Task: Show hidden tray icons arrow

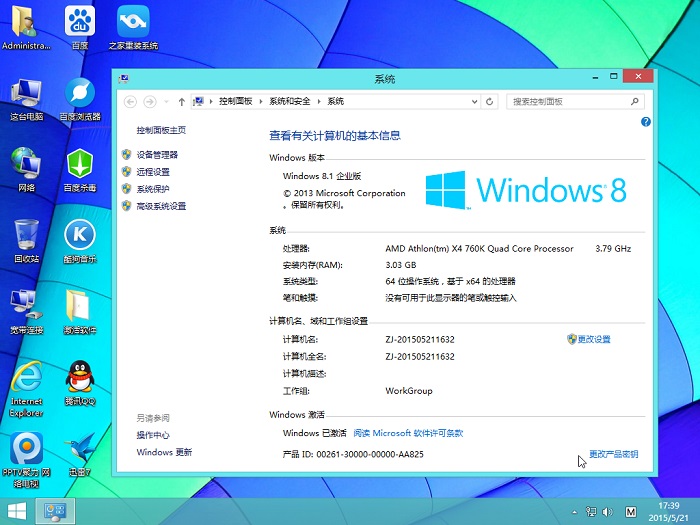Action: click(x=575, y=512)
